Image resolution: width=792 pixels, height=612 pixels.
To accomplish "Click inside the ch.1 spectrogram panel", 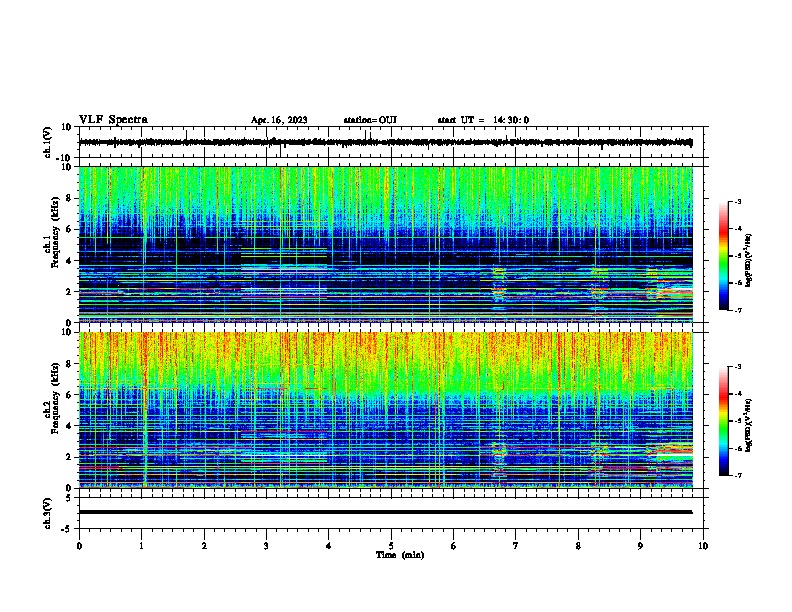I will tap(385, 244).
